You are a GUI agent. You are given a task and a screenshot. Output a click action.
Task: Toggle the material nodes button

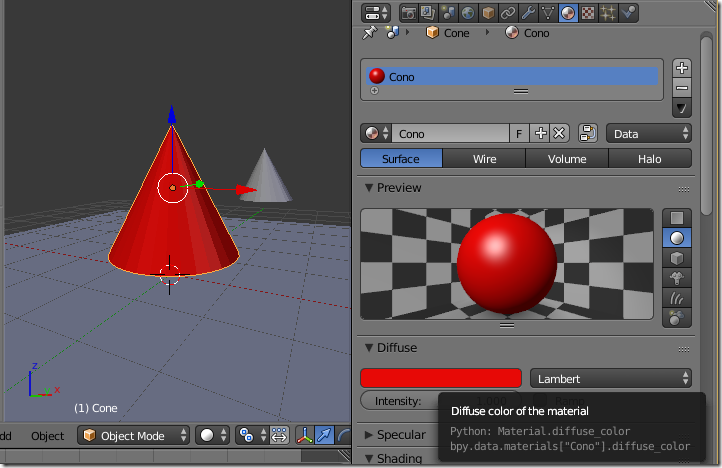click(x=588, y=134)
